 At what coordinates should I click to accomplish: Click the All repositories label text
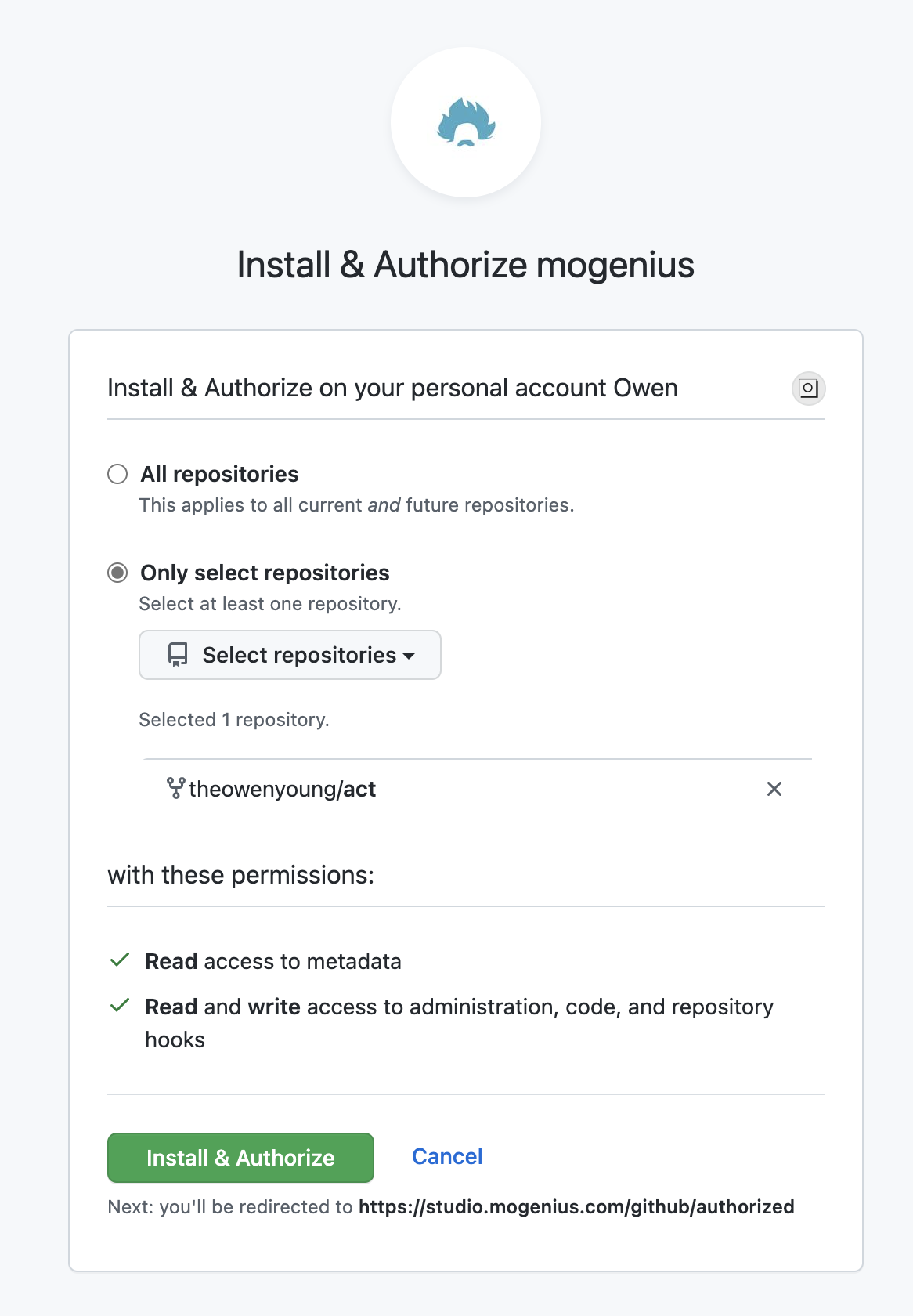[x=220, y=474]
